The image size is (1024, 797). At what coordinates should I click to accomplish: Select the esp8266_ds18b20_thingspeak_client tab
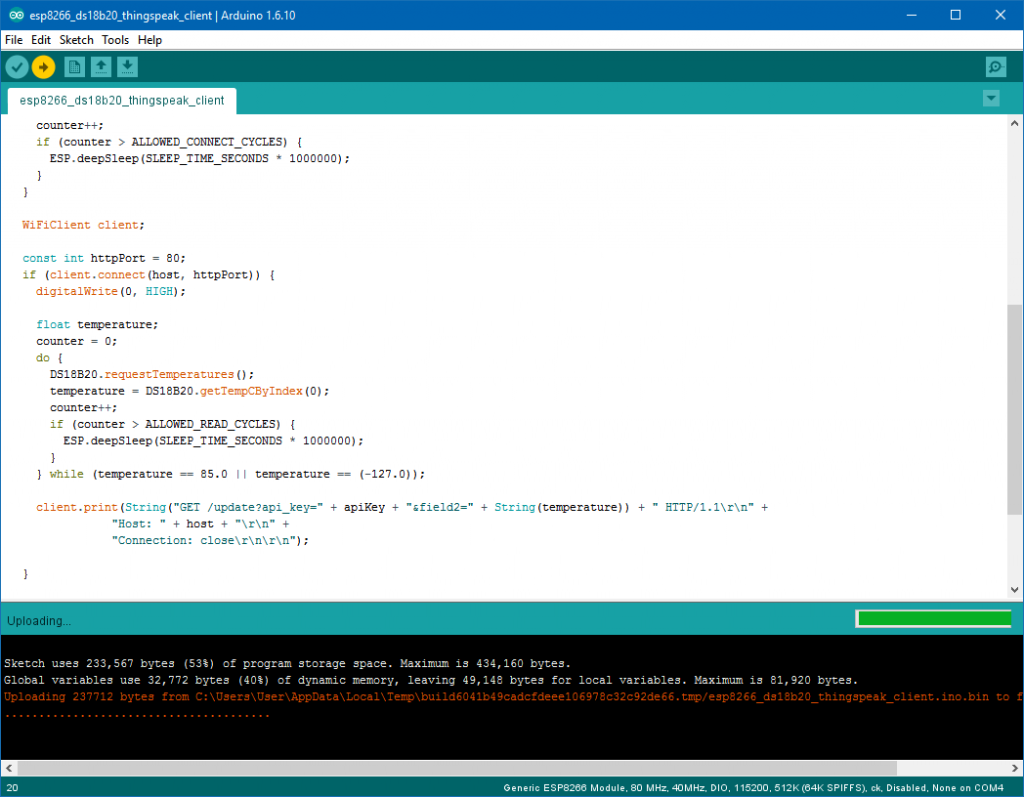click(x=122, y=101)
